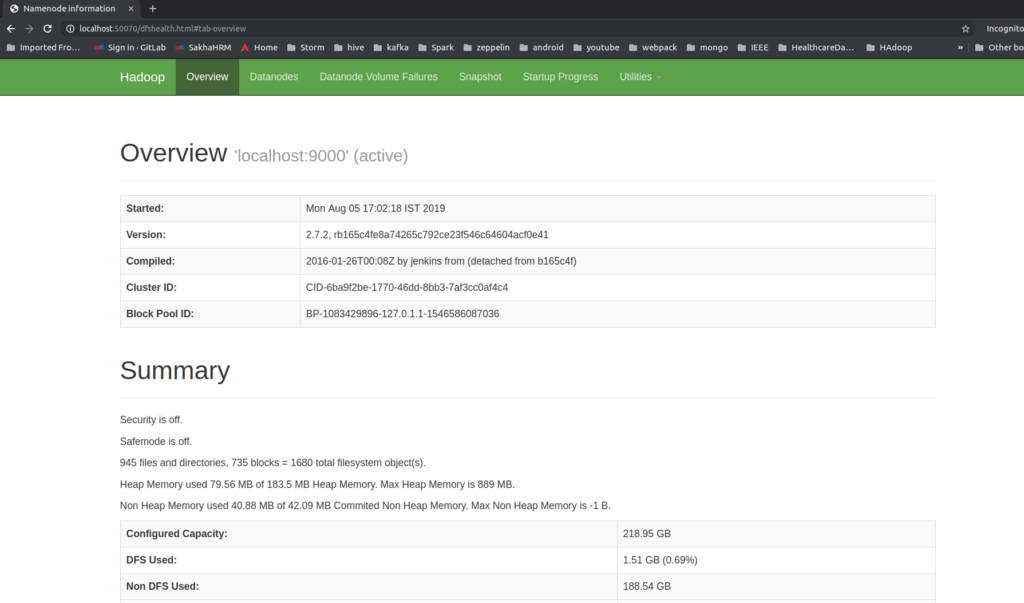
Task: Open the Datanode Volume Failures tab
Action: pyautogui.click(x=378, y=77)
